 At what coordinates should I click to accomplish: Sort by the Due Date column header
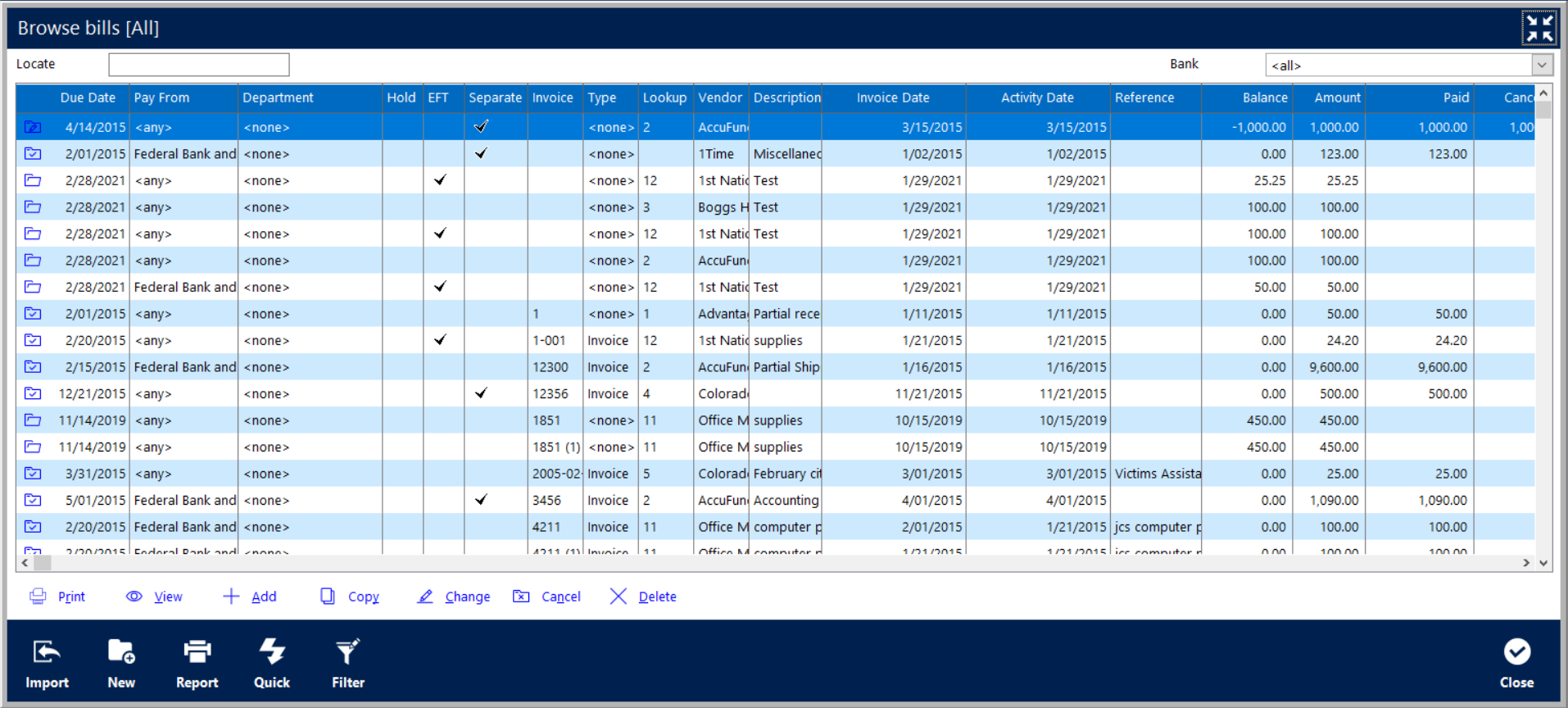pyautogui.click(x=88, y=98)
